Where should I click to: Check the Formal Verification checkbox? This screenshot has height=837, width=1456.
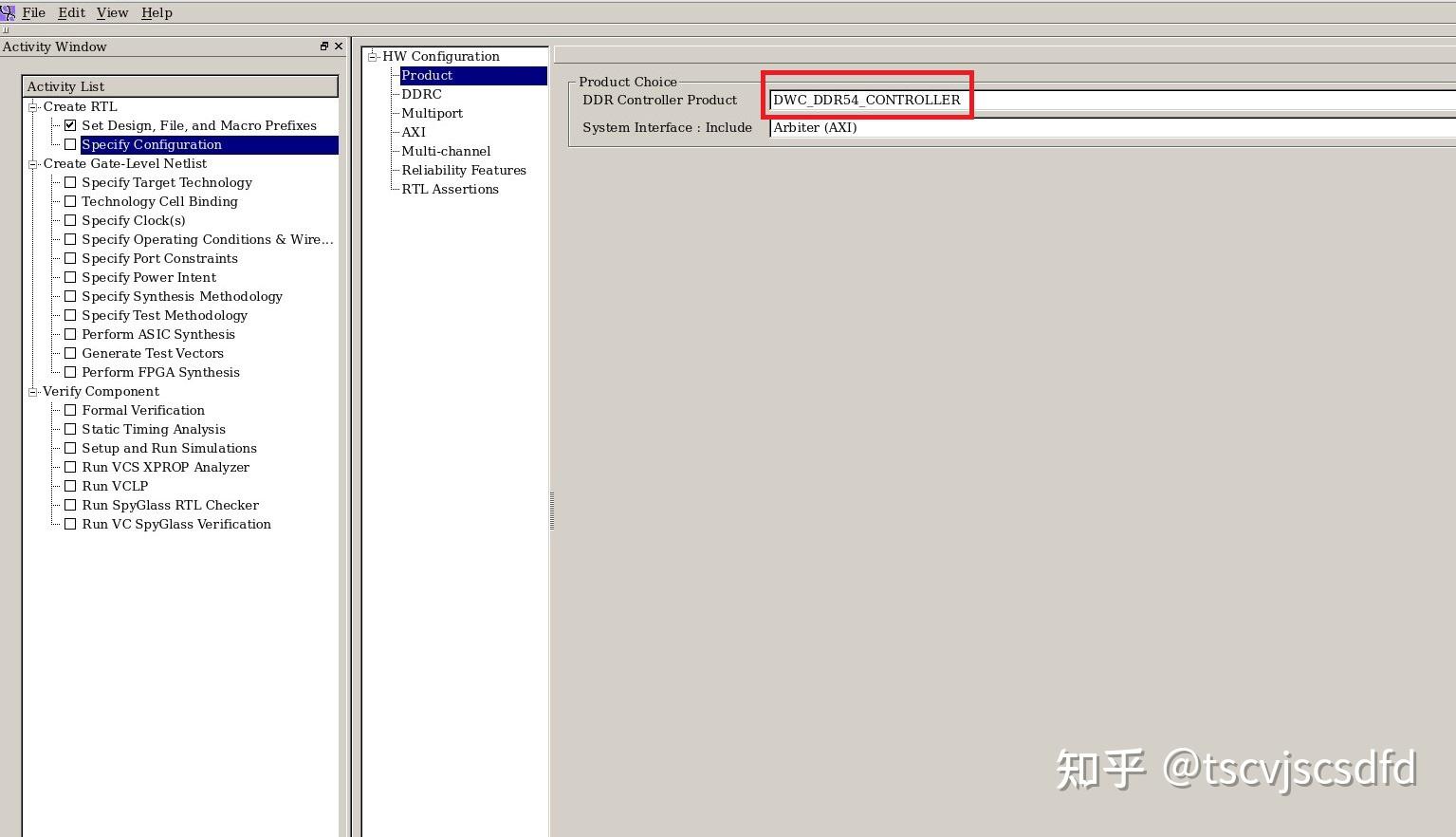[70, 410]
